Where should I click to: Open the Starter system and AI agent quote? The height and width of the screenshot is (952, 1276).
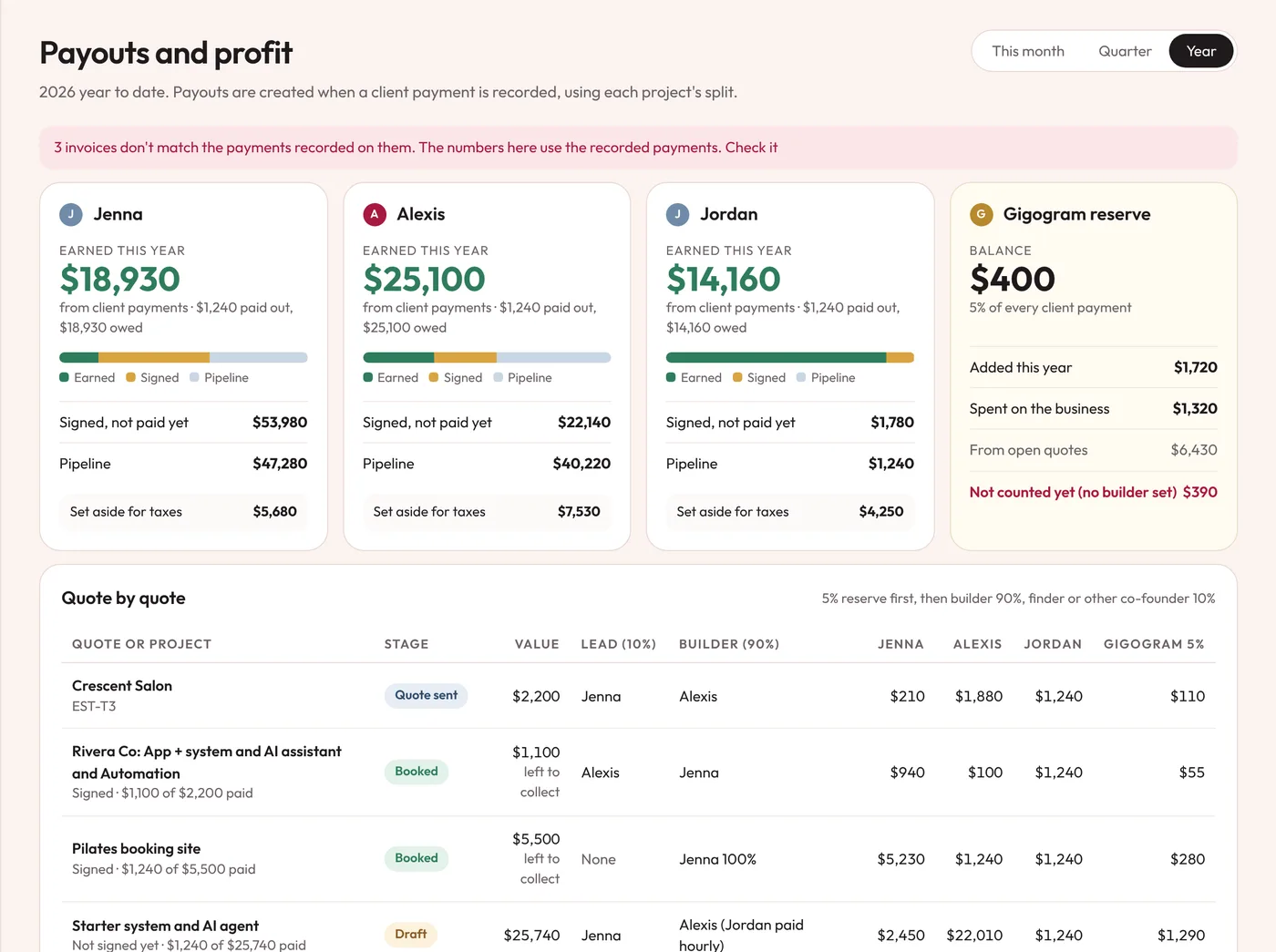coord(165,926)
